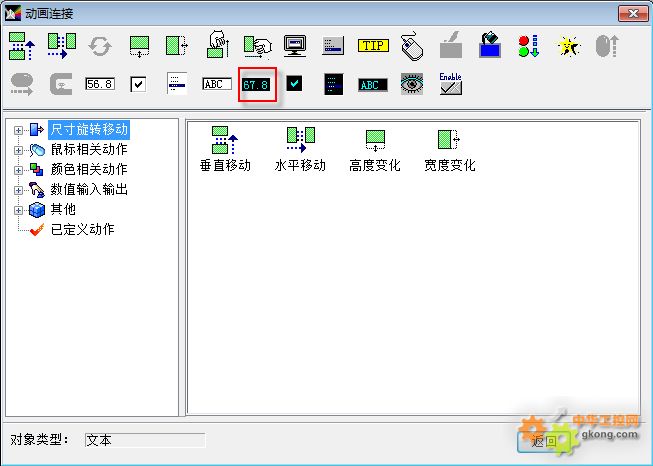Screen dimensions: 653x466
Task: Select the dark ABC text output icon
Action: (x=373, y=85)
